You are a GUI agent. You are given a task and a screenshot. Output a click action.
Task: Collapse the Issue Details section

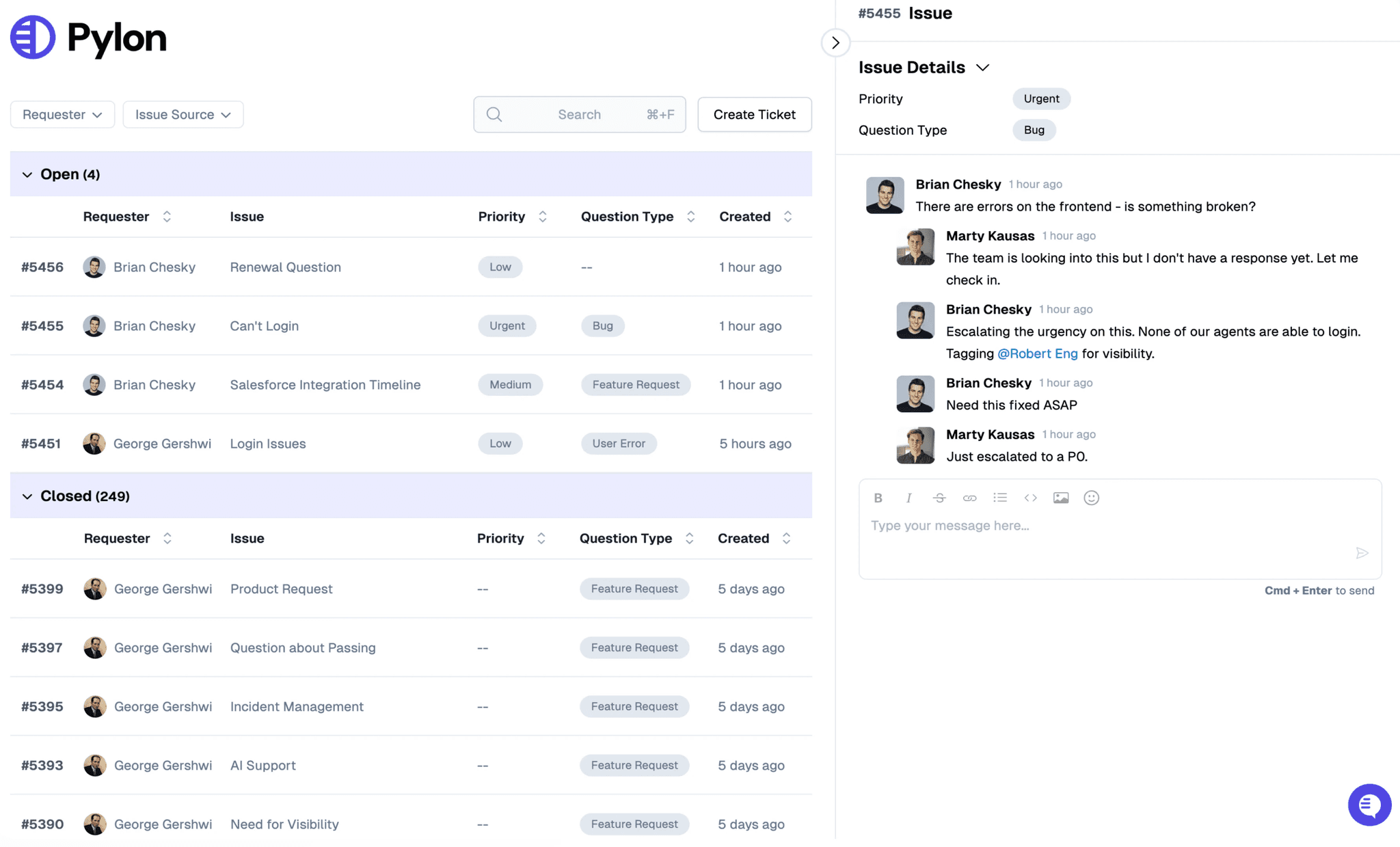click(x=982, y=68)
